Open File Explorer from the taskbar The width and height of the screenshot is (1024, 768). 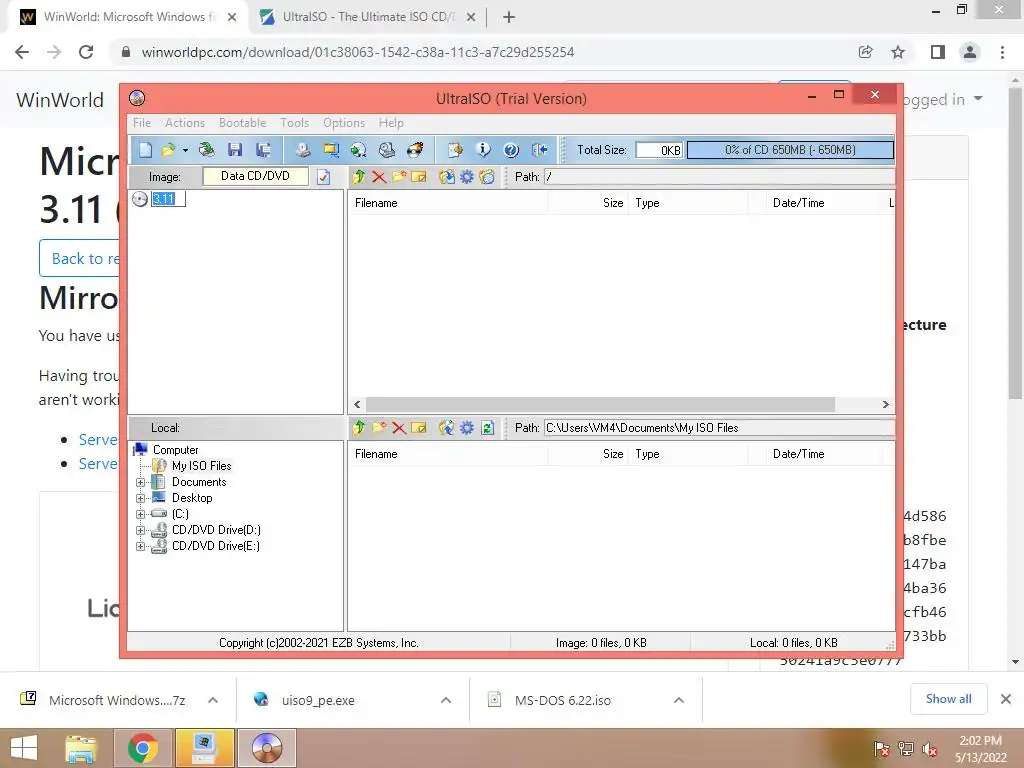pos(81,748)
